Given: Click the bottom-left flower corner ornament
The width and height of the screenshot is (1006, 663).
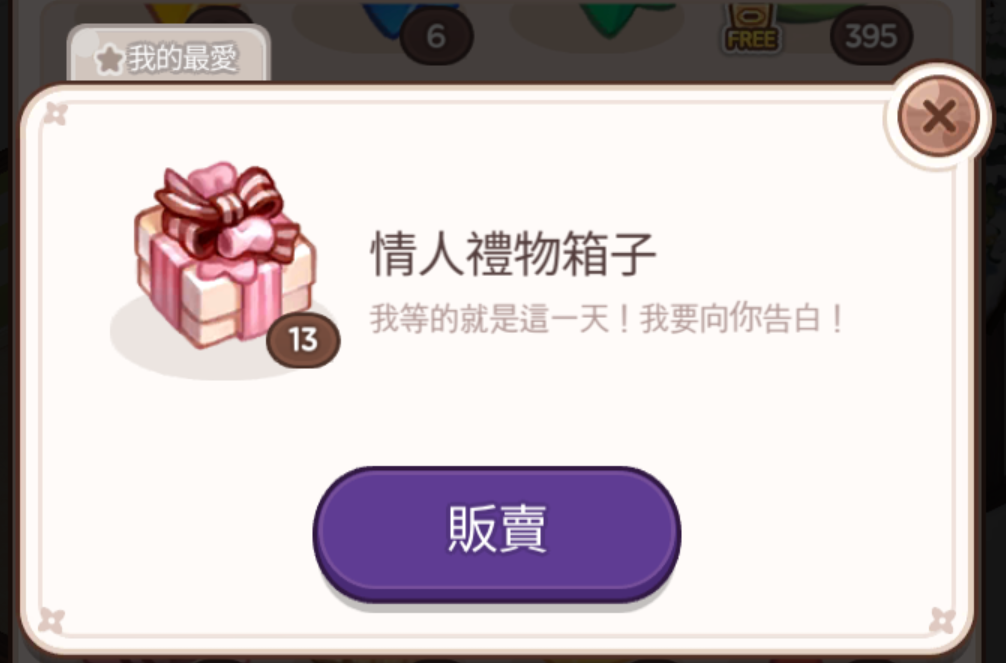Looking at the screenshot, I should pyautogui.click(x=51, y=621).
